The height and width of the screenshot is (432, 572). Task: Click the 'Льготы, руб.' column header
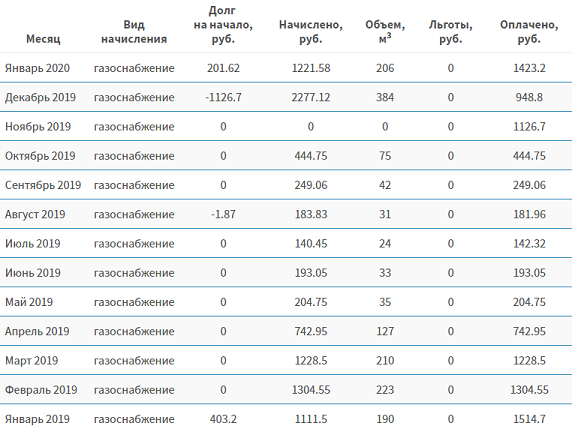451,32
